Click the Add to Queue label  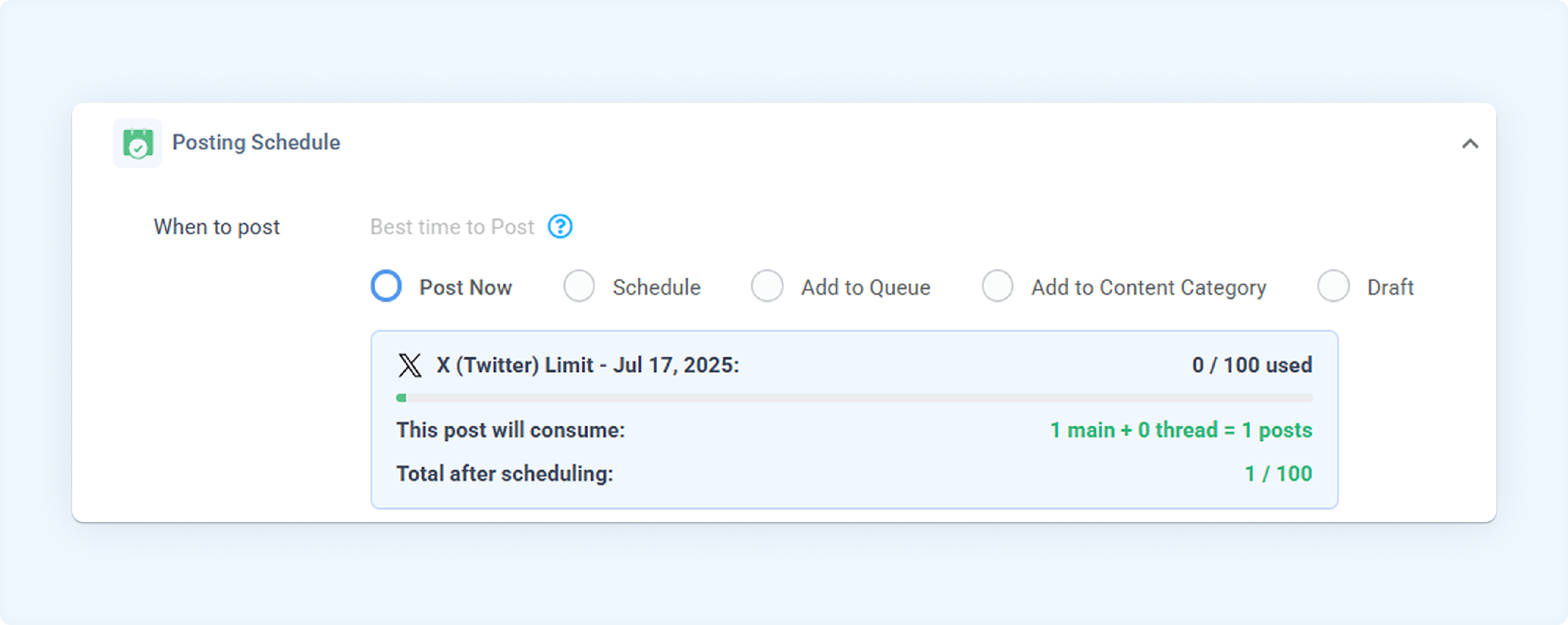coord(865,287)
